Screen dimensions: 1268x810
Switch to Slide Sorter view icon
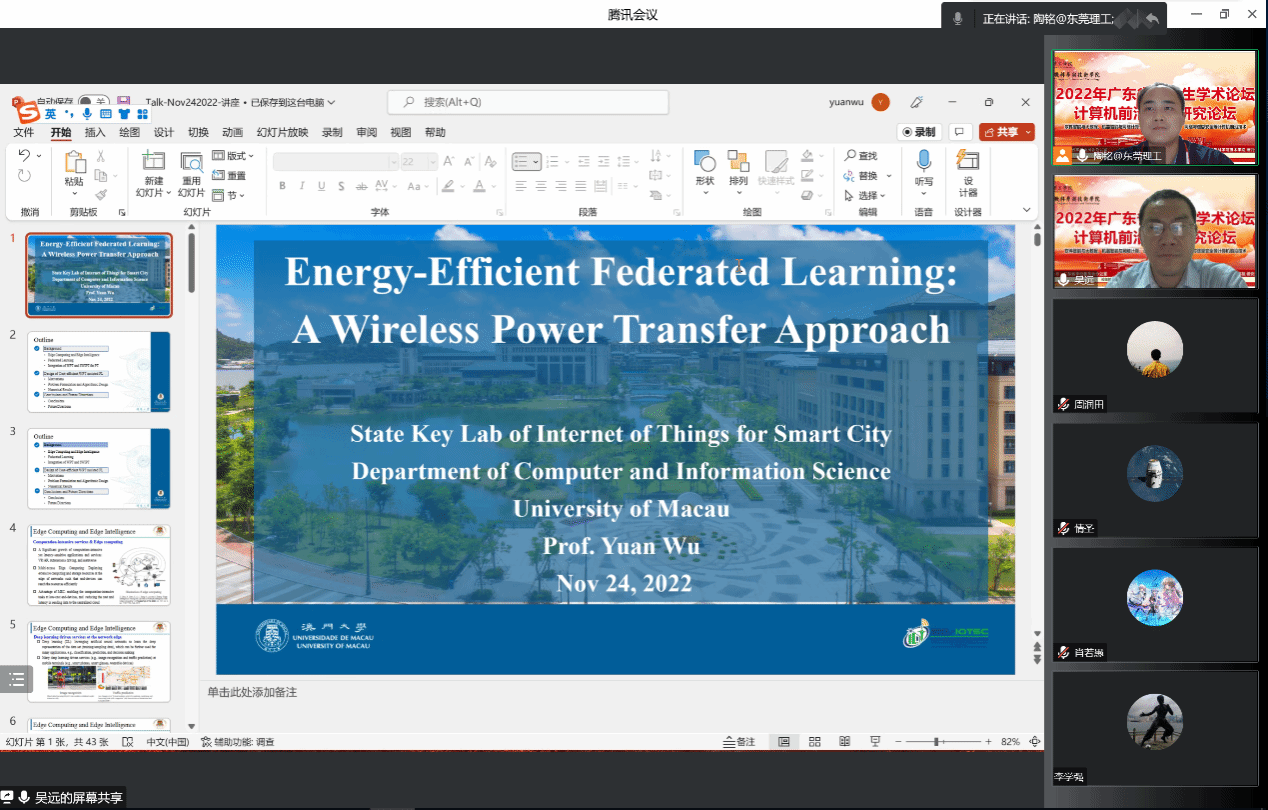815,742
